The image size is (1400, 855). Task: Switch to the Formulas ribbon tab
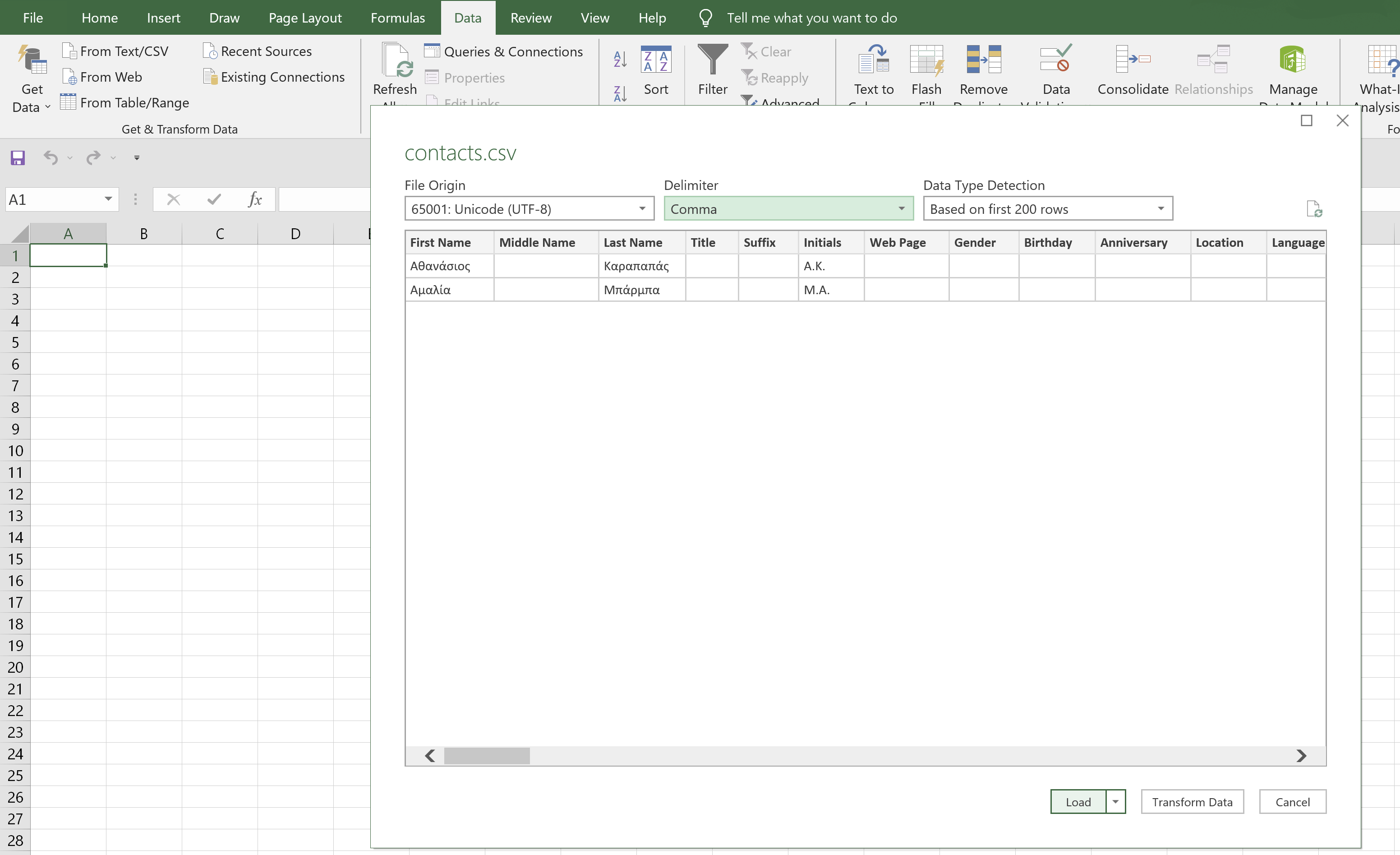coord(398,18)
